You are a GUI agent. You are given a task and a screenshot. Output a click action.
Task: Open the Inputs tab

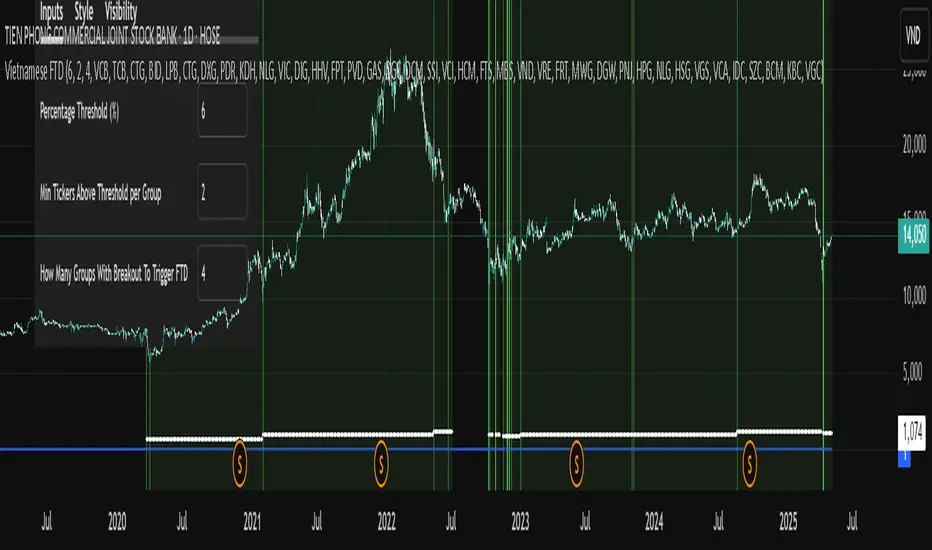click(x=51, y=11)
